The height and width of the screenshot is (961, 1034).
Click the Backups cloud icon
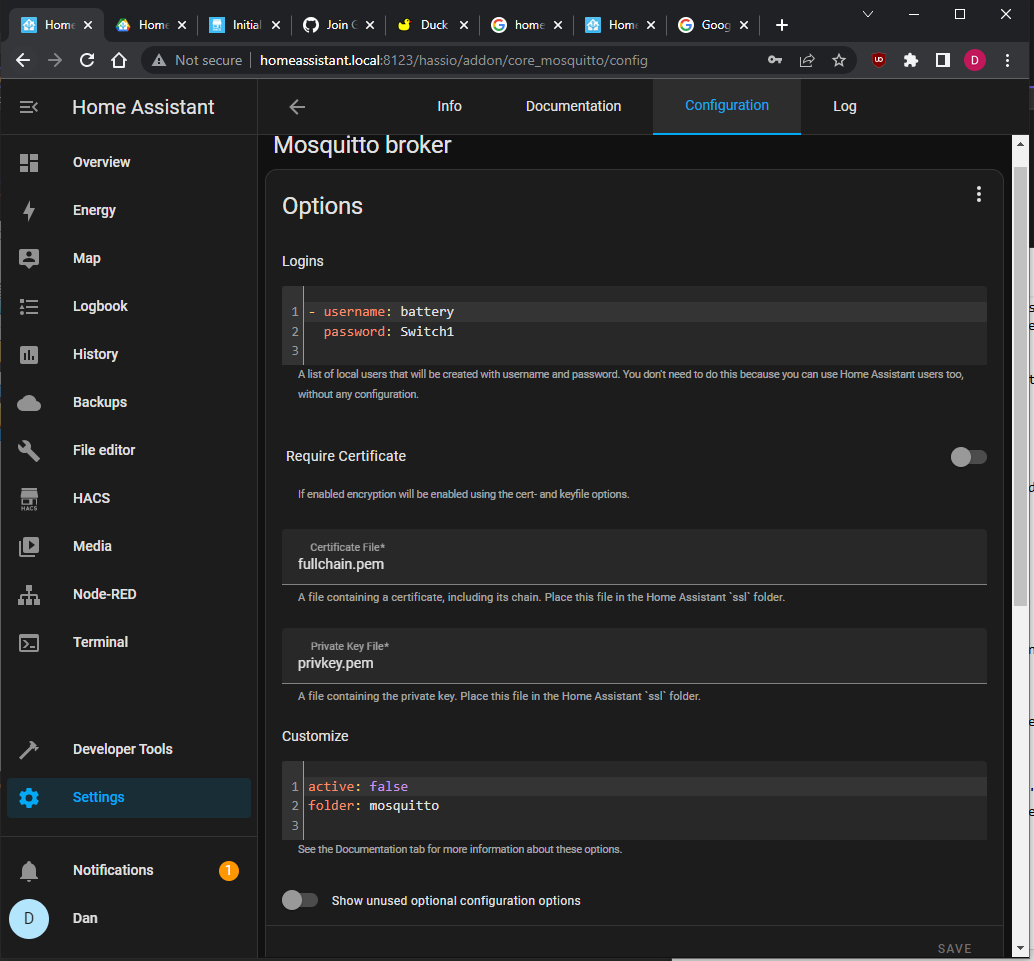[29, 403]
